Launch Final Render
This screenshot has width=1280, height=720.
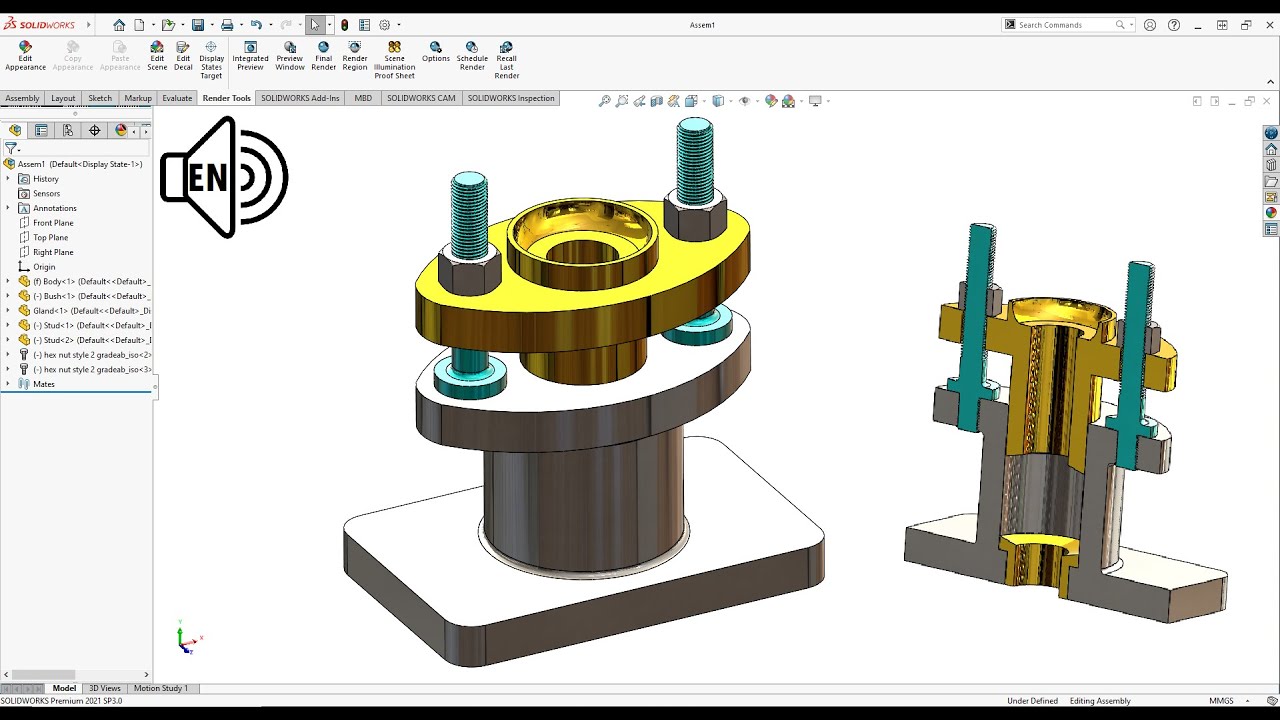(323, 57)
